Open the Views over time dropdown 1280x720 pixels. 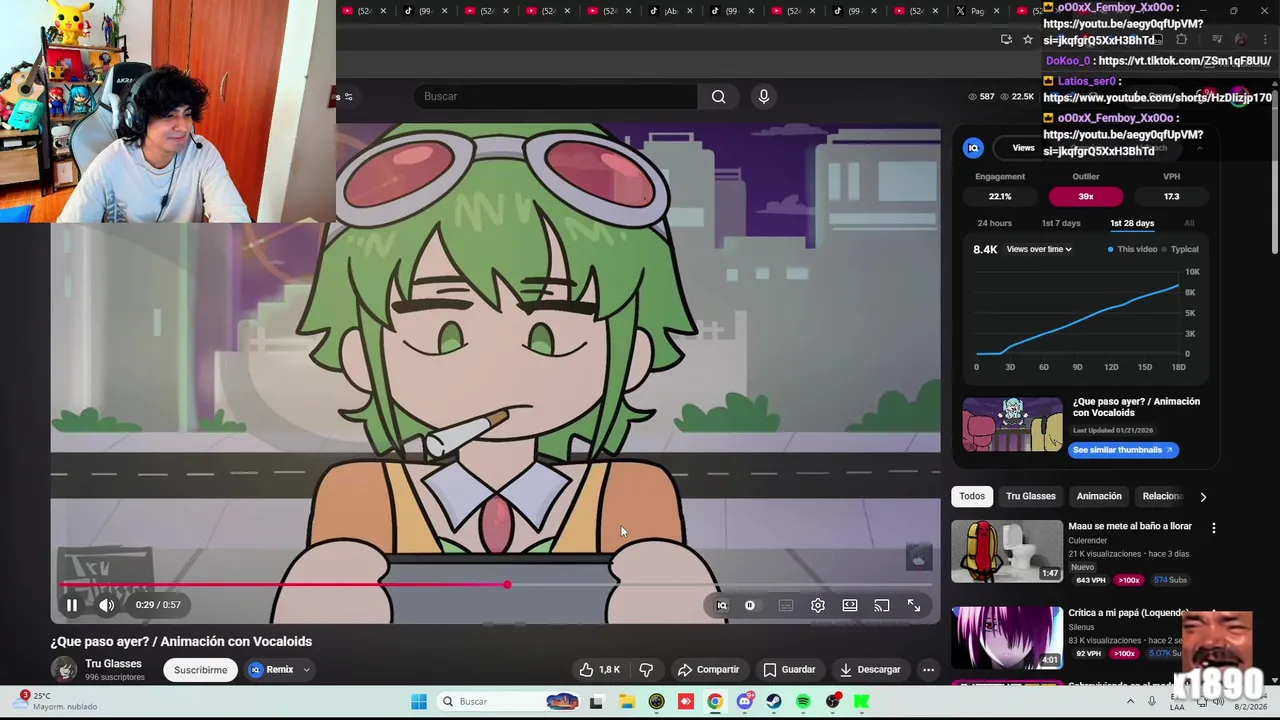click(x=1039, y=249)
